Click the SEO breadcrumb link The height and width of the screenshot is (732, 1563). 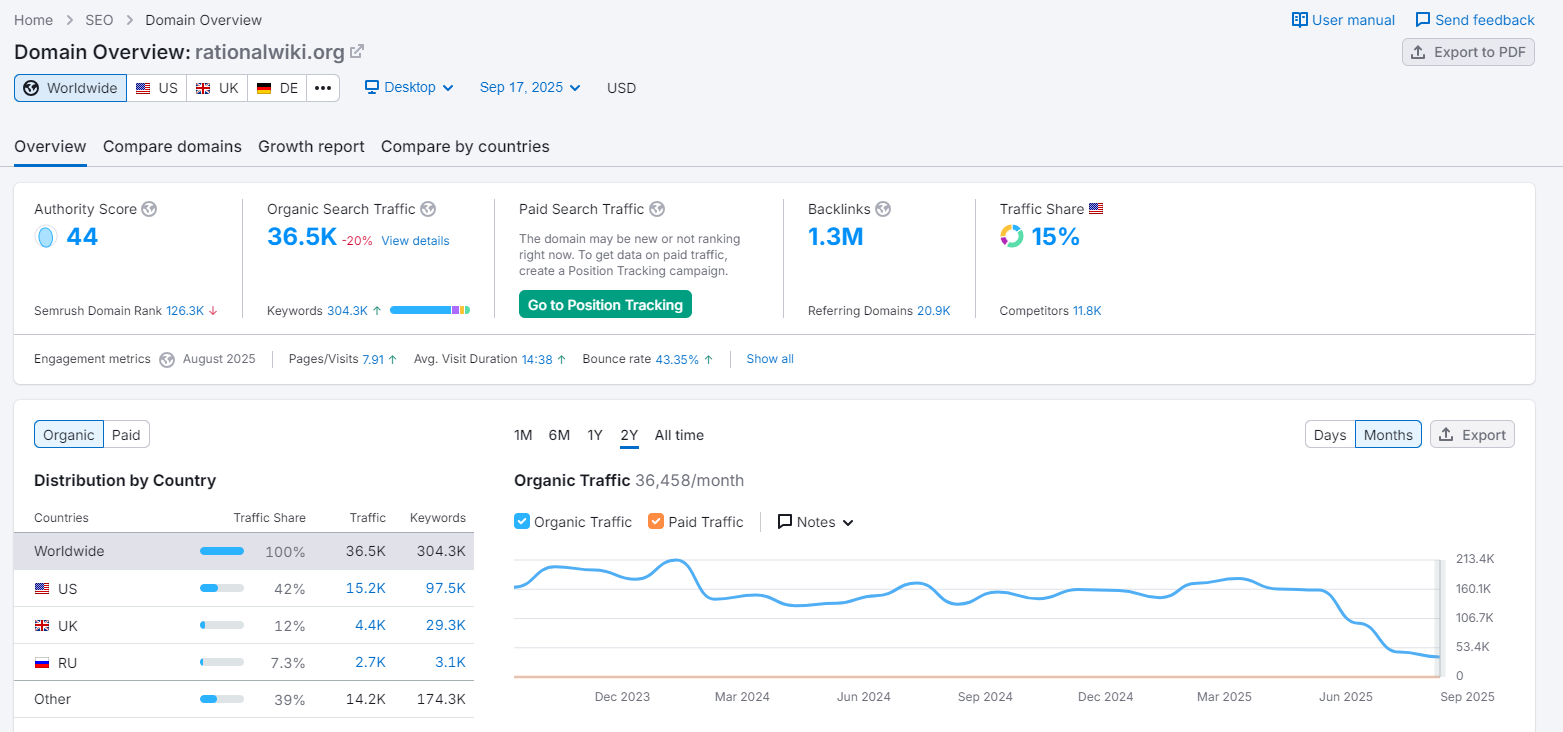pyautogui.click(x=99, y=20)
